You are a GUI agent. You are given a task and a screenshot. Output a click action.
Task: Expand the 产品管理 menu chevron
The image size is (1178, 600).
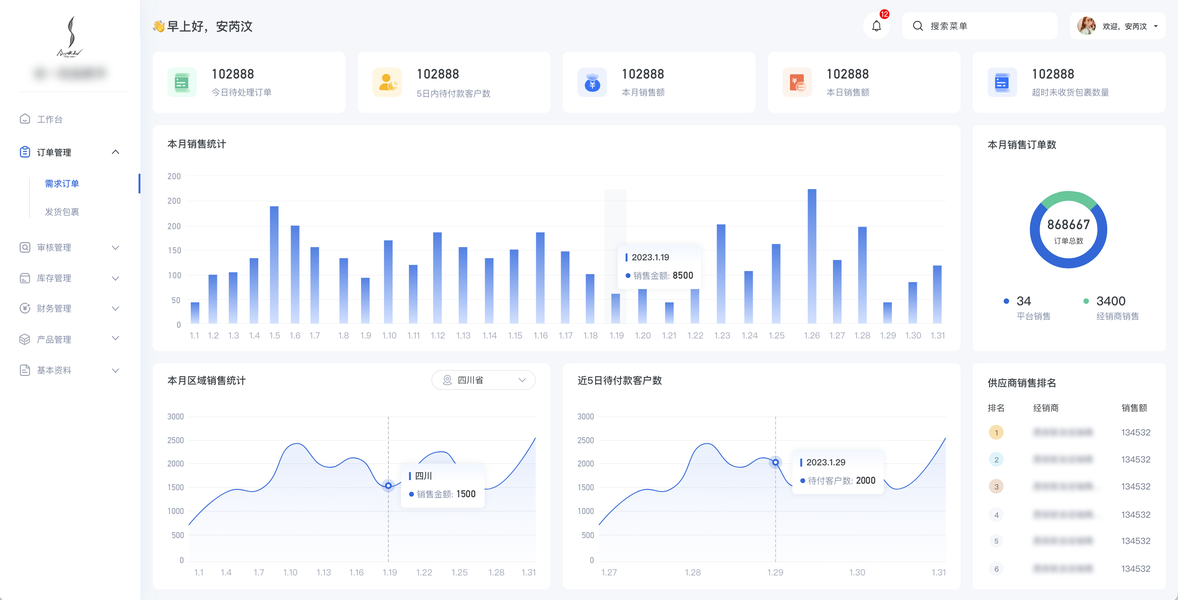pos(115,339)
